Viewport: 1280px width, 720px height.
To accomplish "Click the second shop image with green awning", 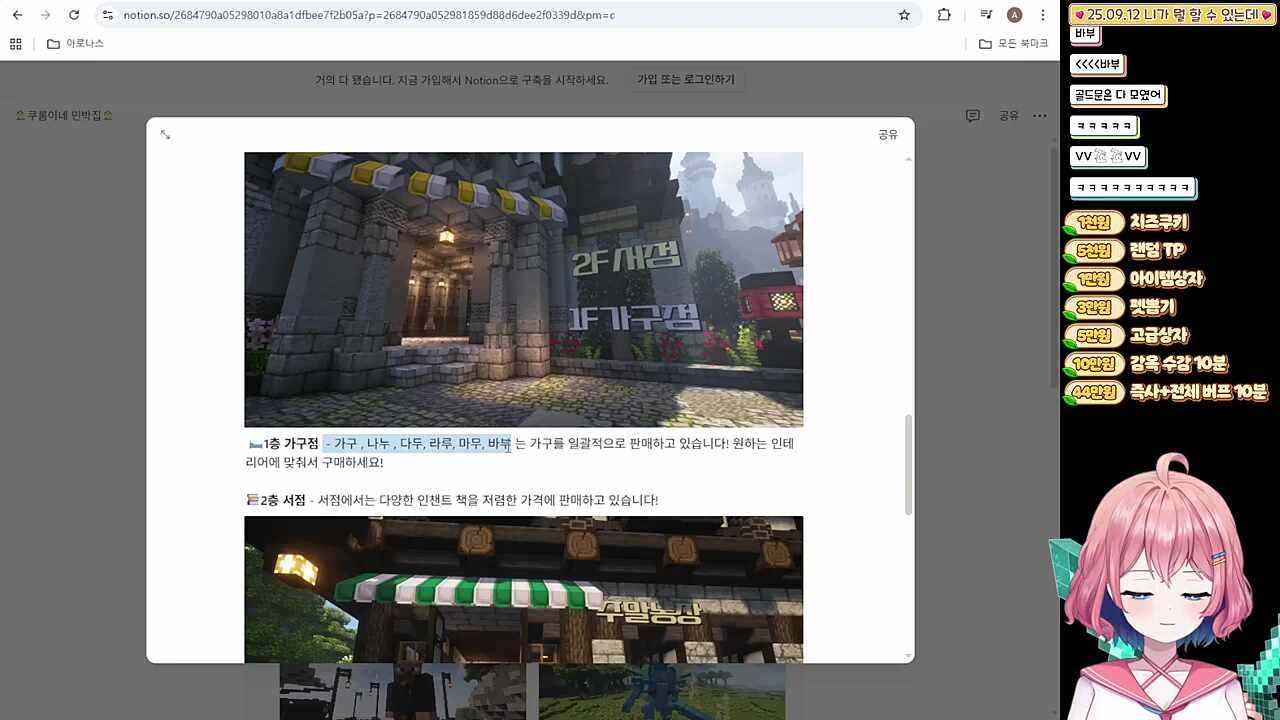I will pyautogui.click(x=523, y=589).
